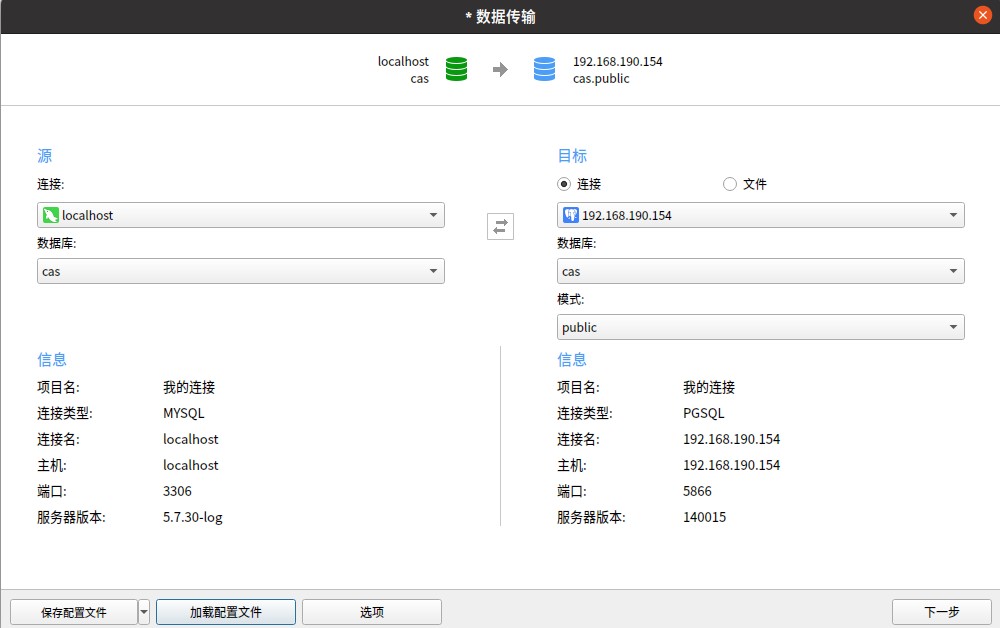Click the 保存配置文件 button
Viewport: 1000px width, 628px height.
click(74, 612)
